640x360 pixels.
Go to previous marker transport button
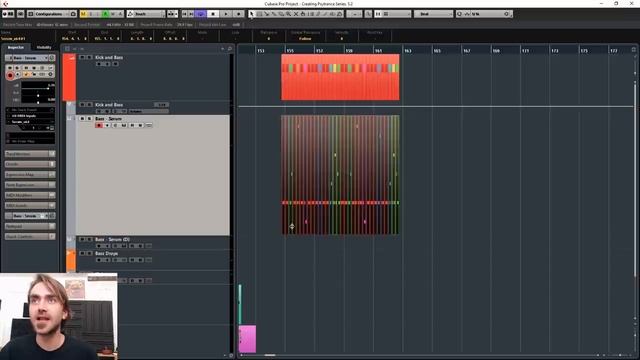point(184,14)
